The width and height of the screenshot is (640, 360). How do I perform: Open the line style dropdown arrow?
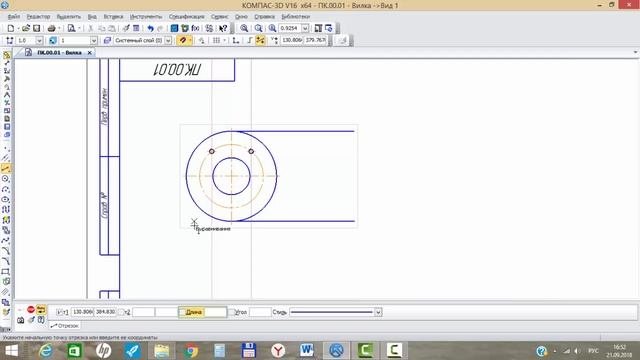click(378, 312)
